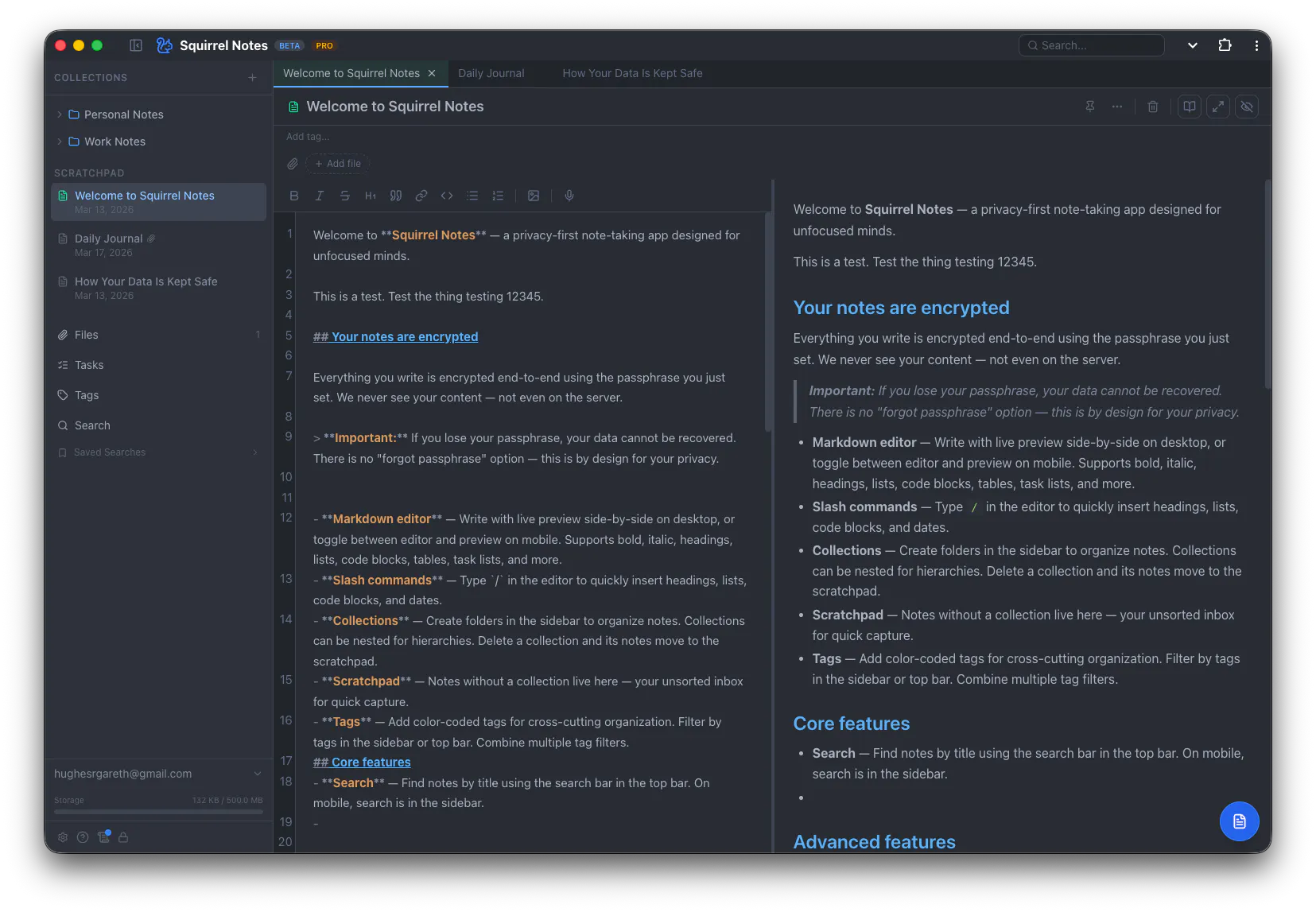The image size is (1316, 912).
Task: Open the hughesrgareth@gmail.com account dropdown
Action: [x=158, y=774]
